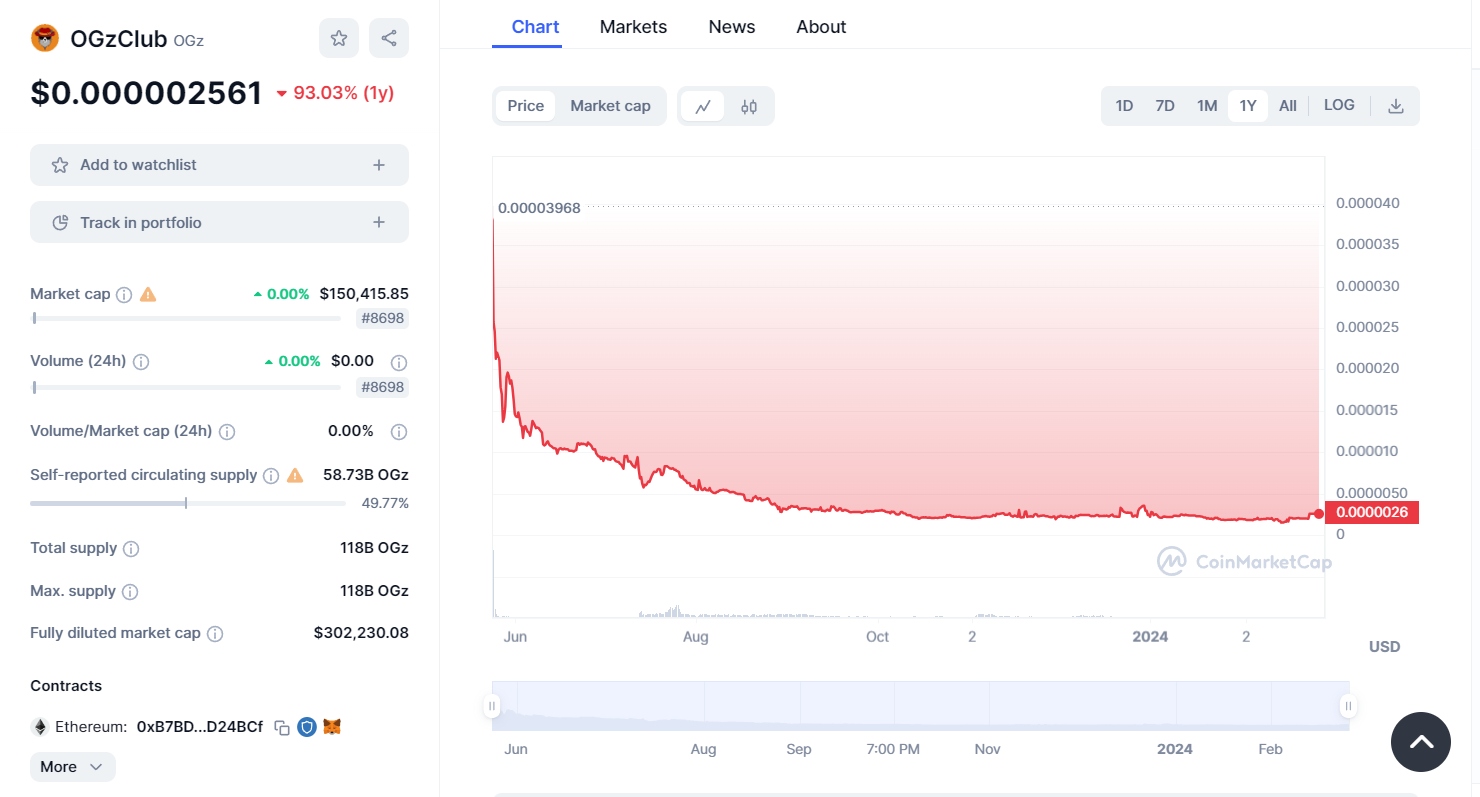Click the OGzClub coin logo
1480x797 pixels.
[45, 39]
